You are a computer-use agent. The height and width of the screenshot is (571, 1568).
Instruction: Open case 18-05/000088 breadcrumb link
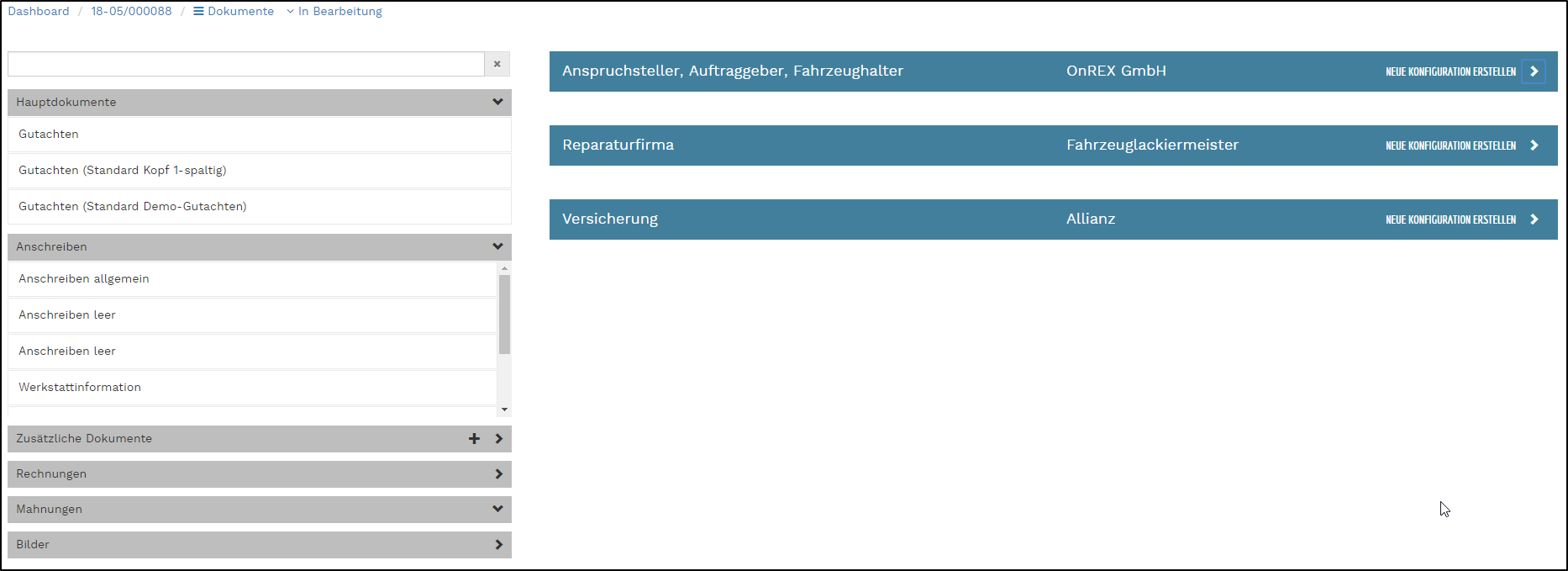coord(131,12)
